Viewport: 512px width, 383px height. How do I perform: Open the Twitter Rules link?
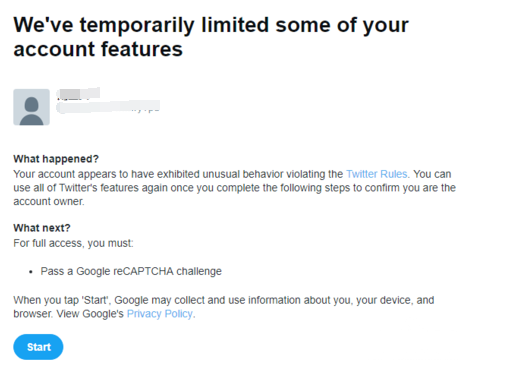(377, 174)
